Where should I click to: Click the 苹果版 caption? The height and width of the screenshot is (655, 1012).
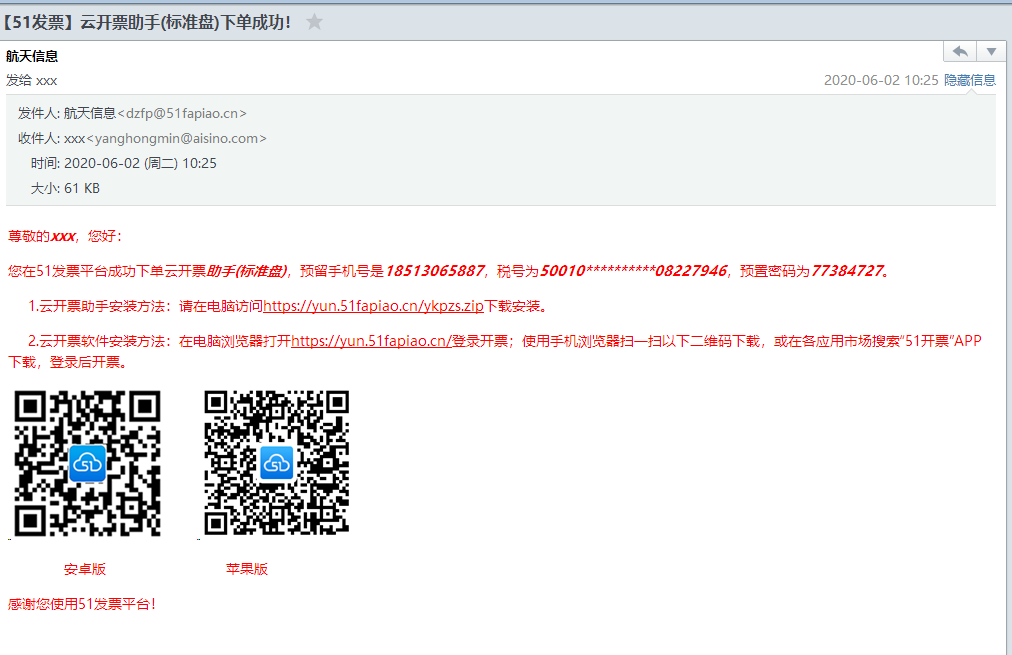(247, 569)
